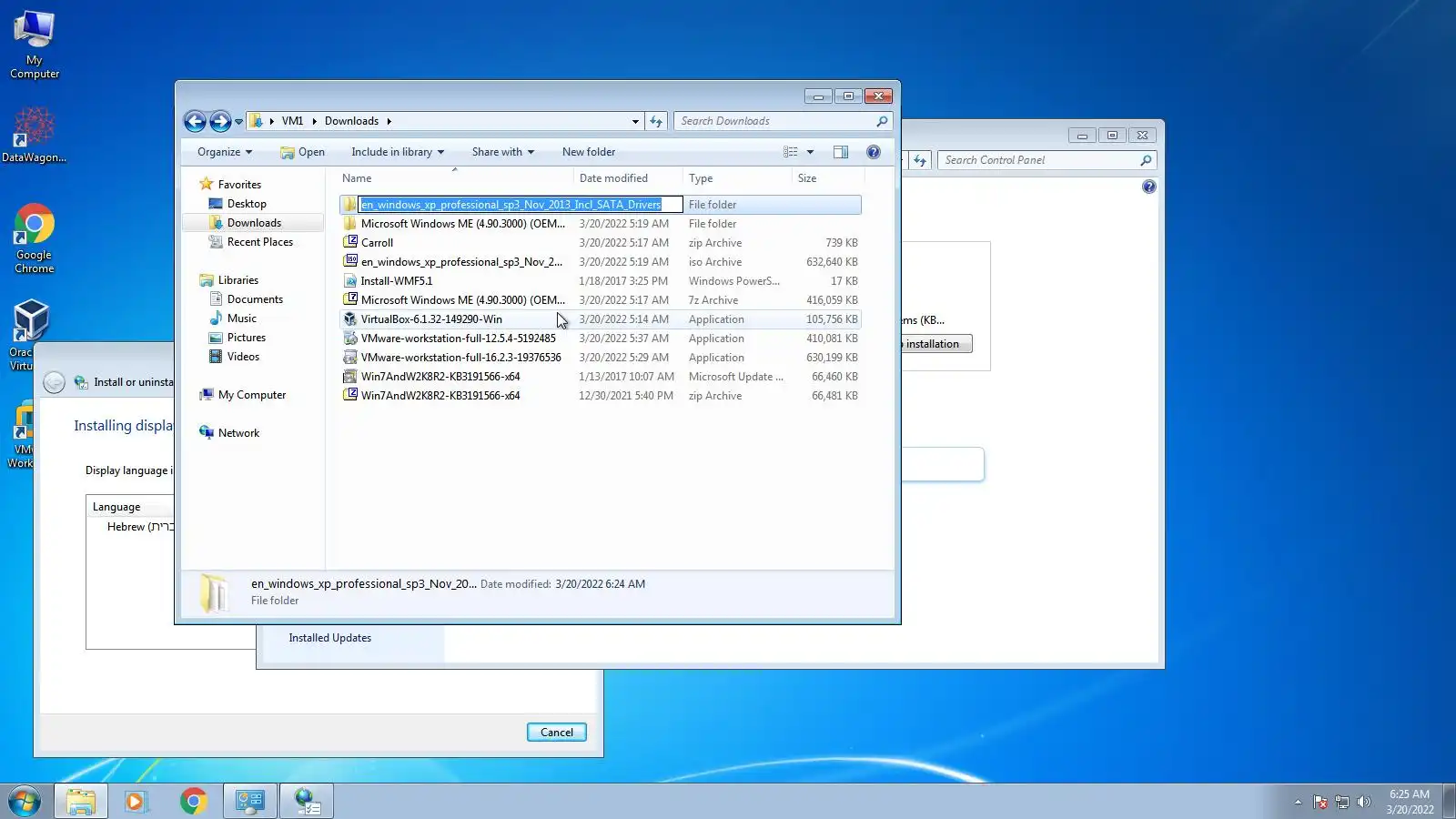Screen dimensions: 1456x819
Task: Select the Carroll zip archive icon
Action: tap(350, 243)
